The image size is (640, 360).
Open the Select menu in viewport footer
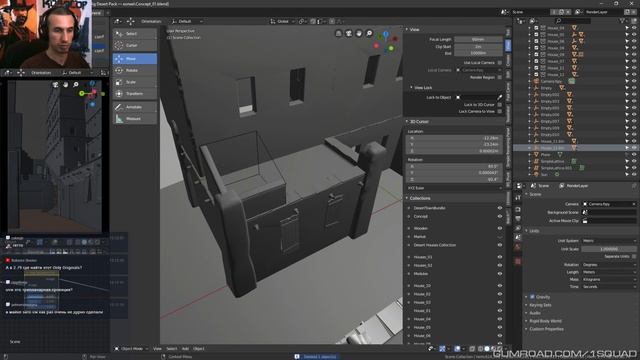tap(171, 349)
